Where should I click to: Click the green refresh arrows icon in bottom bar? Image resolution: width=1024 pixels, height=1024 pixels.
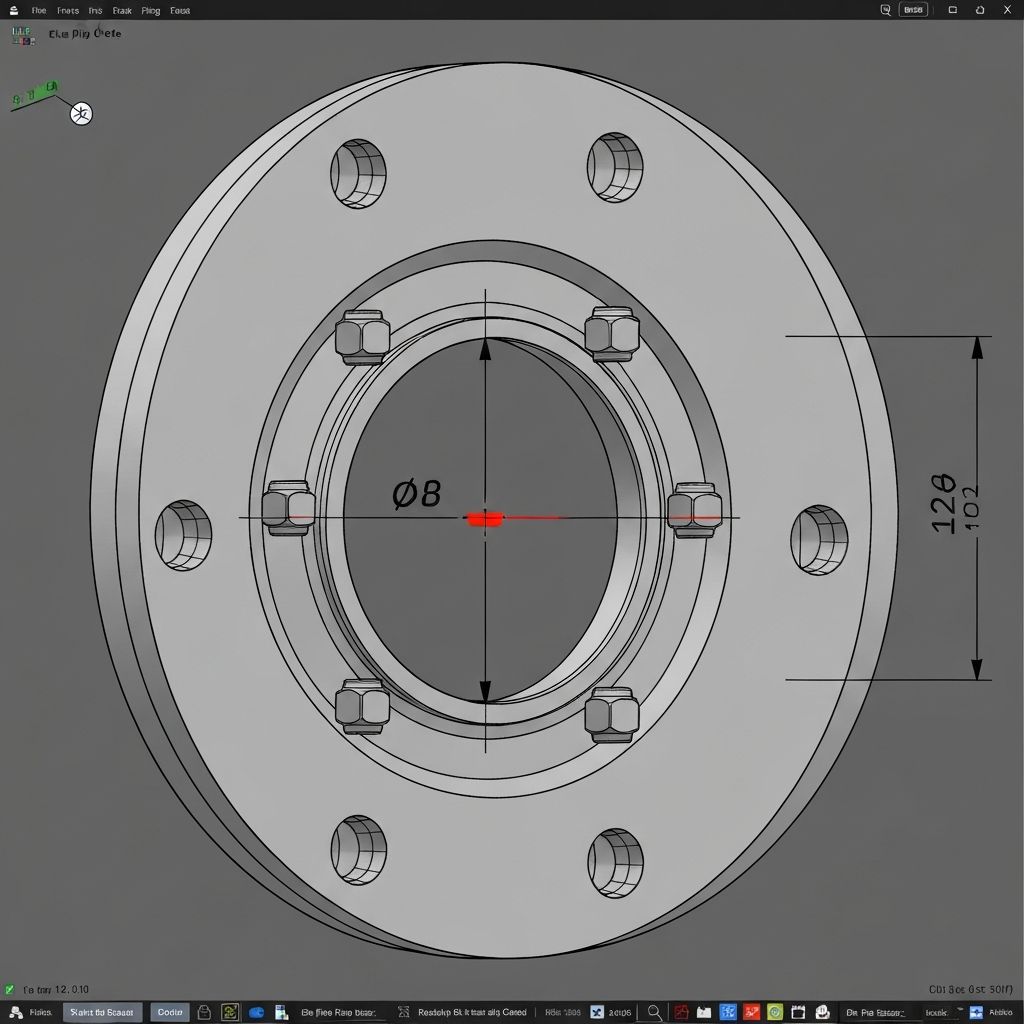[x=230, y=1012]
